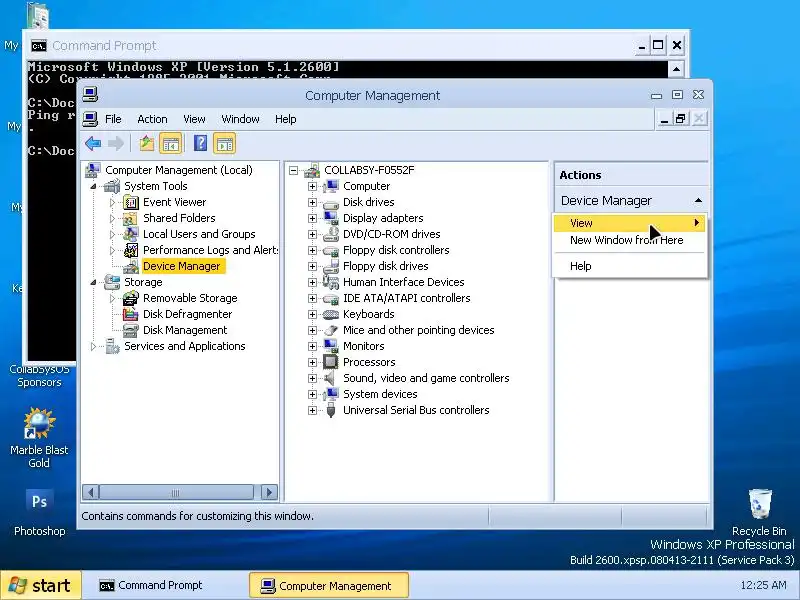Click console tree scrollbar left arrow

[90, 492]
